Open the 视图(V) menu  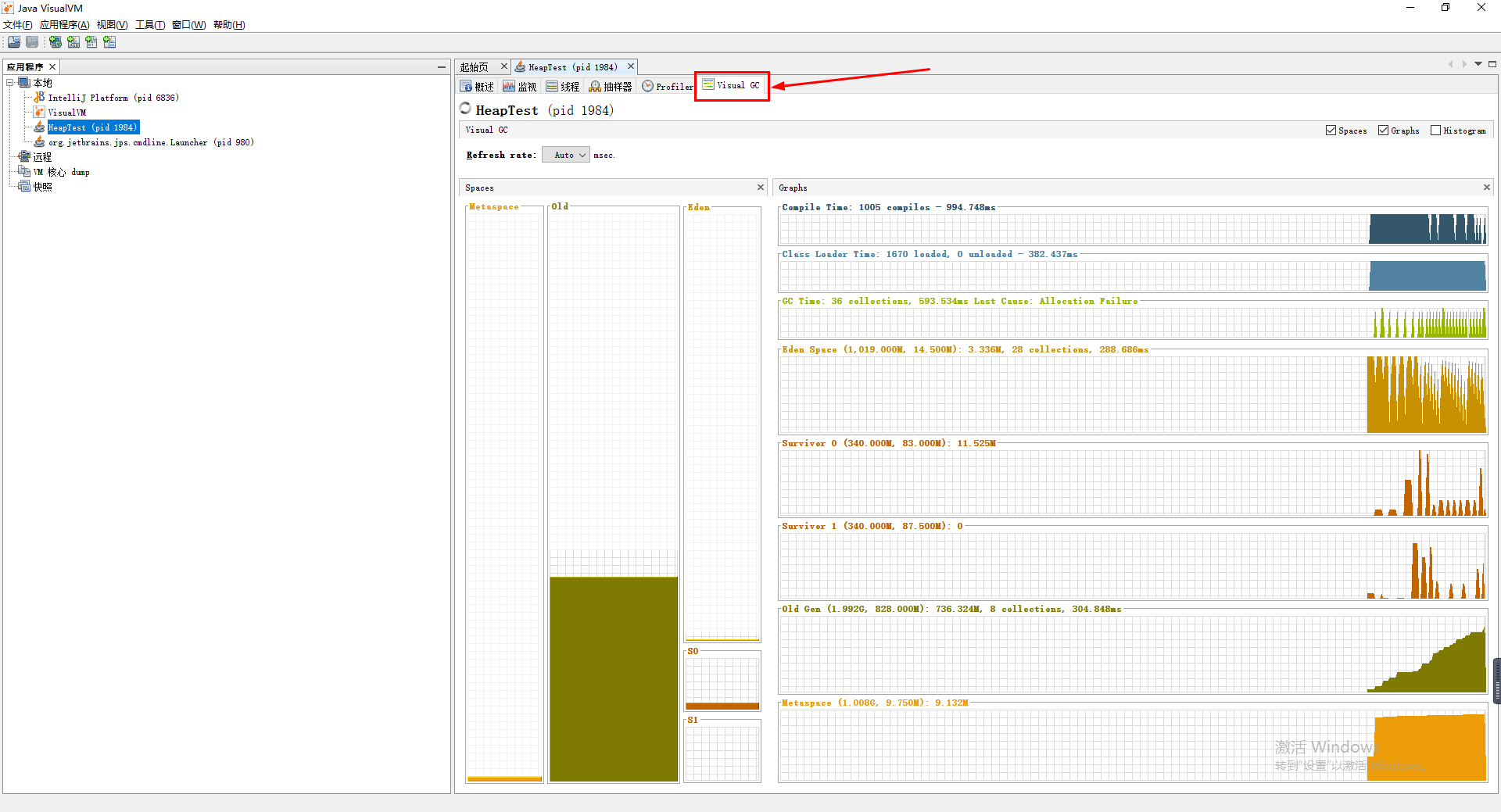112,25
